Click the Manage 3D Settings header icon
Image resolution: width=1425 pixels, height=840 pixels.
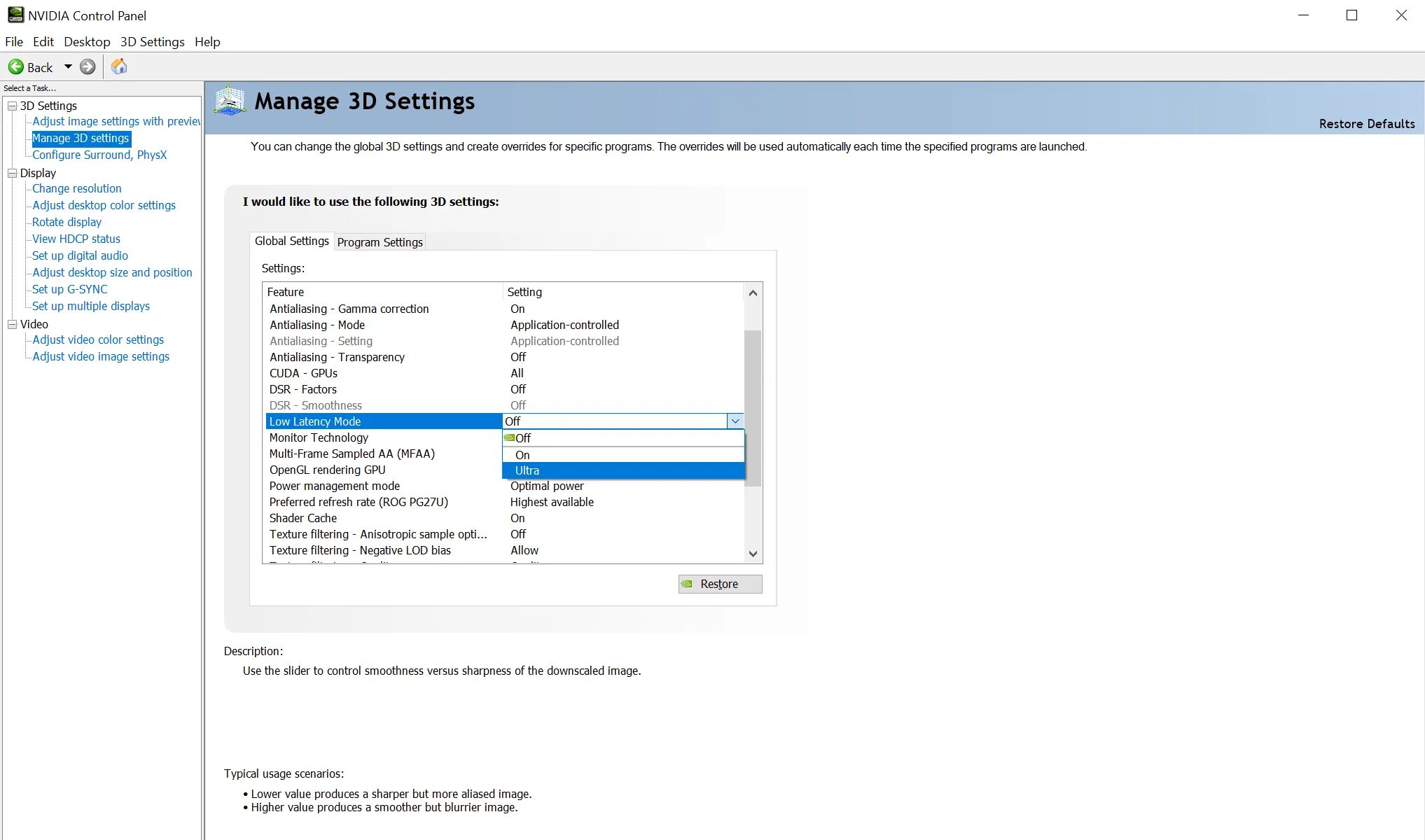230,101
